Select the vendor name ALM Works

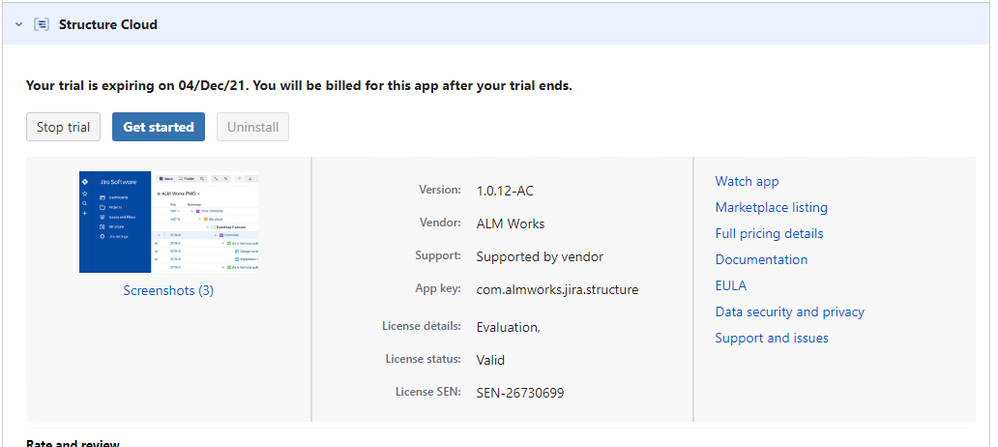click(510, 224)
